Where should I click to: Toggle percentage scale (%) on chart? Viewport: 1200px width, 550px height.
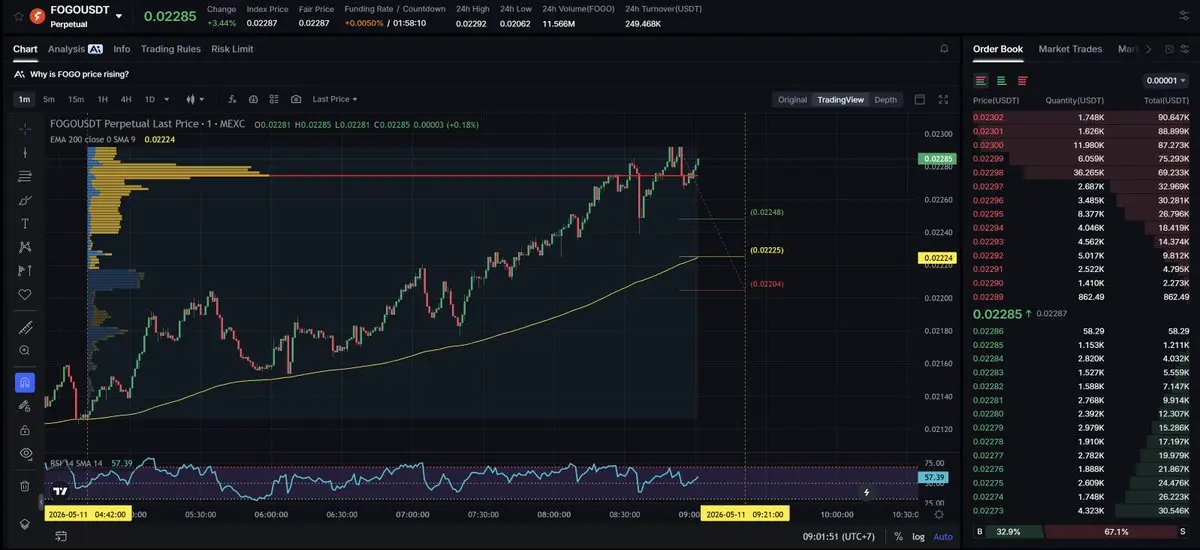[x=898, y=537]
